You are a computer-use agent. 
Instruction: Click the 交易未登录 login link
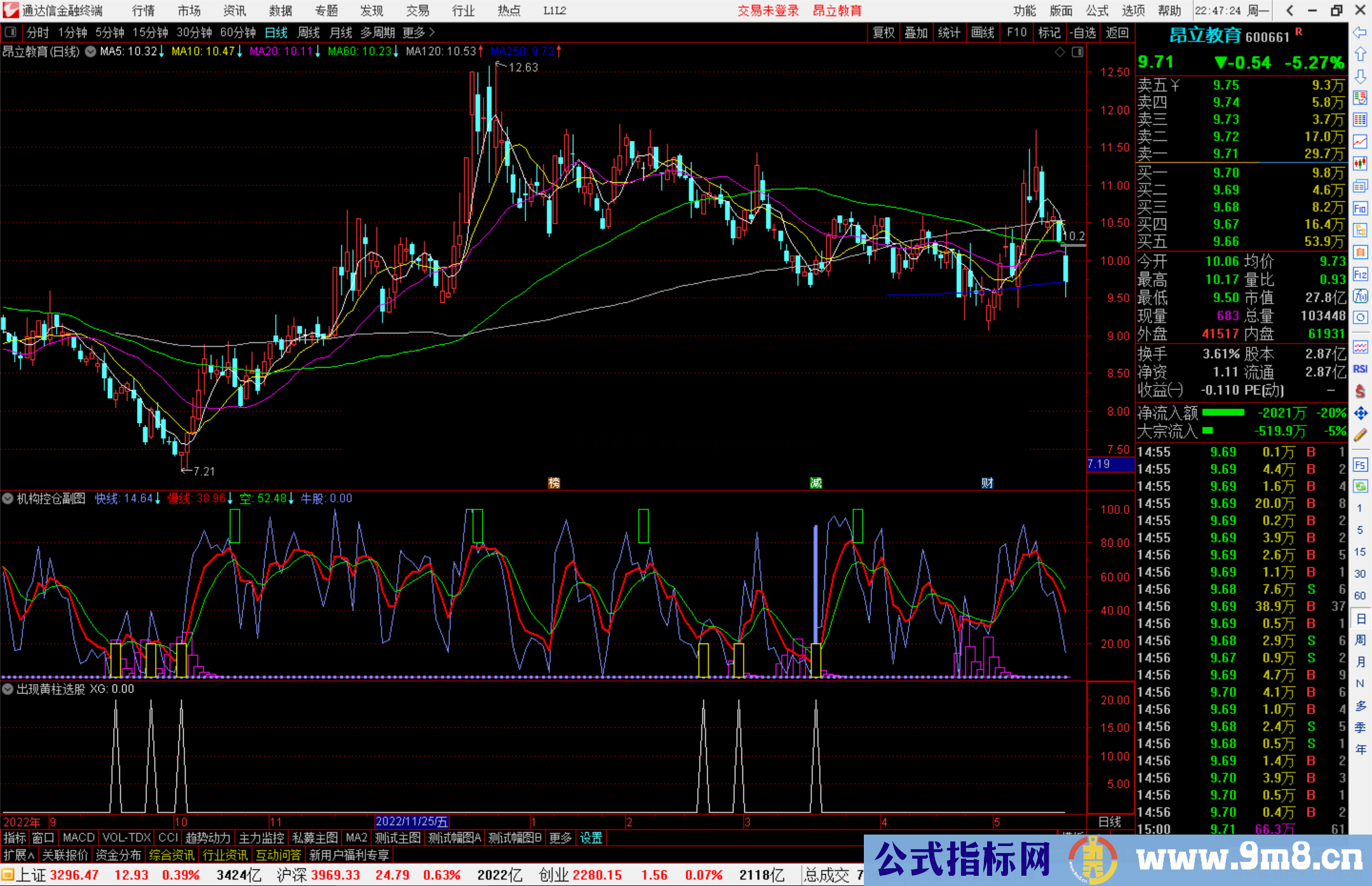768,10
